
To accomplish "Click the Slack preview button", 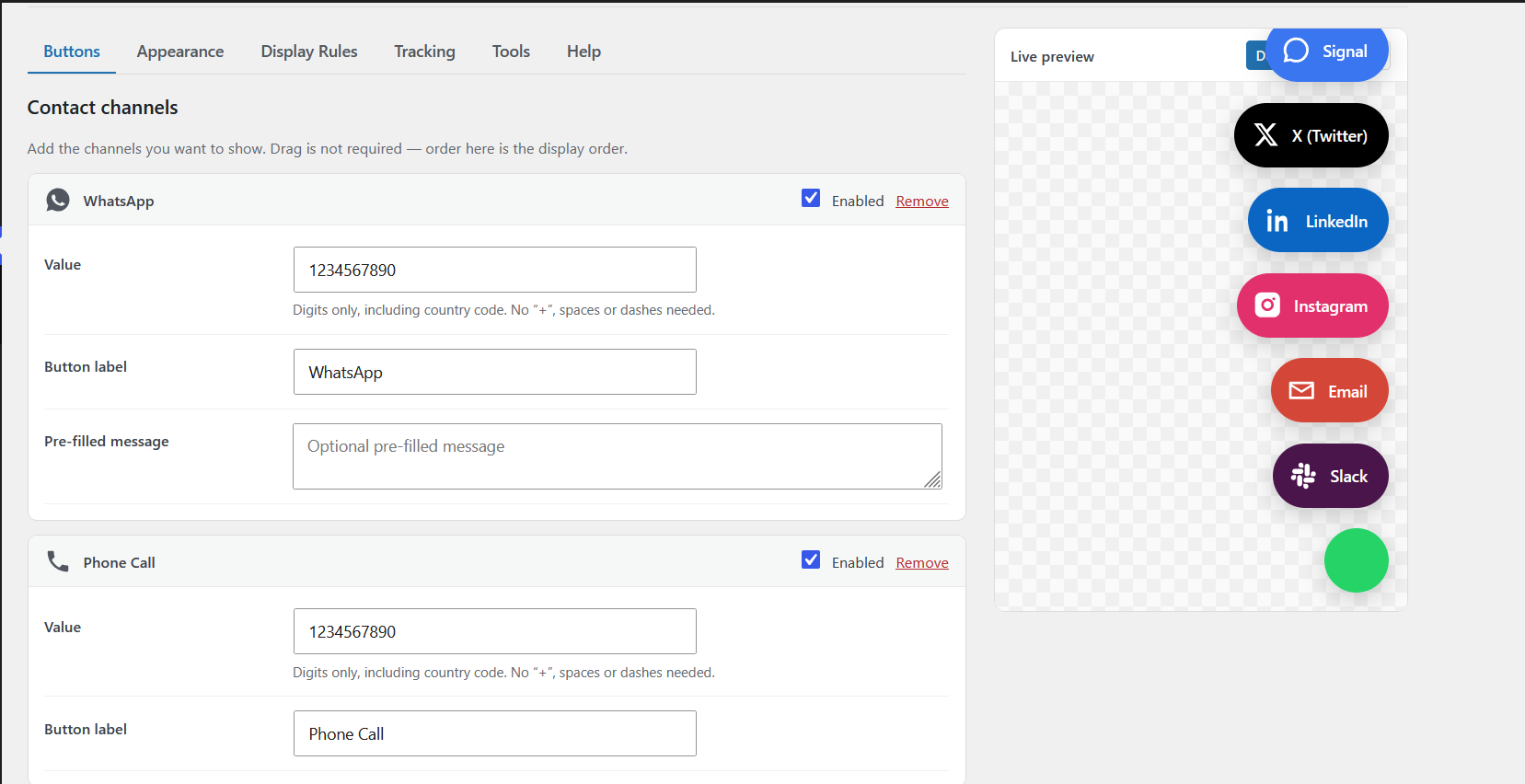I will tap(1330, 476).
